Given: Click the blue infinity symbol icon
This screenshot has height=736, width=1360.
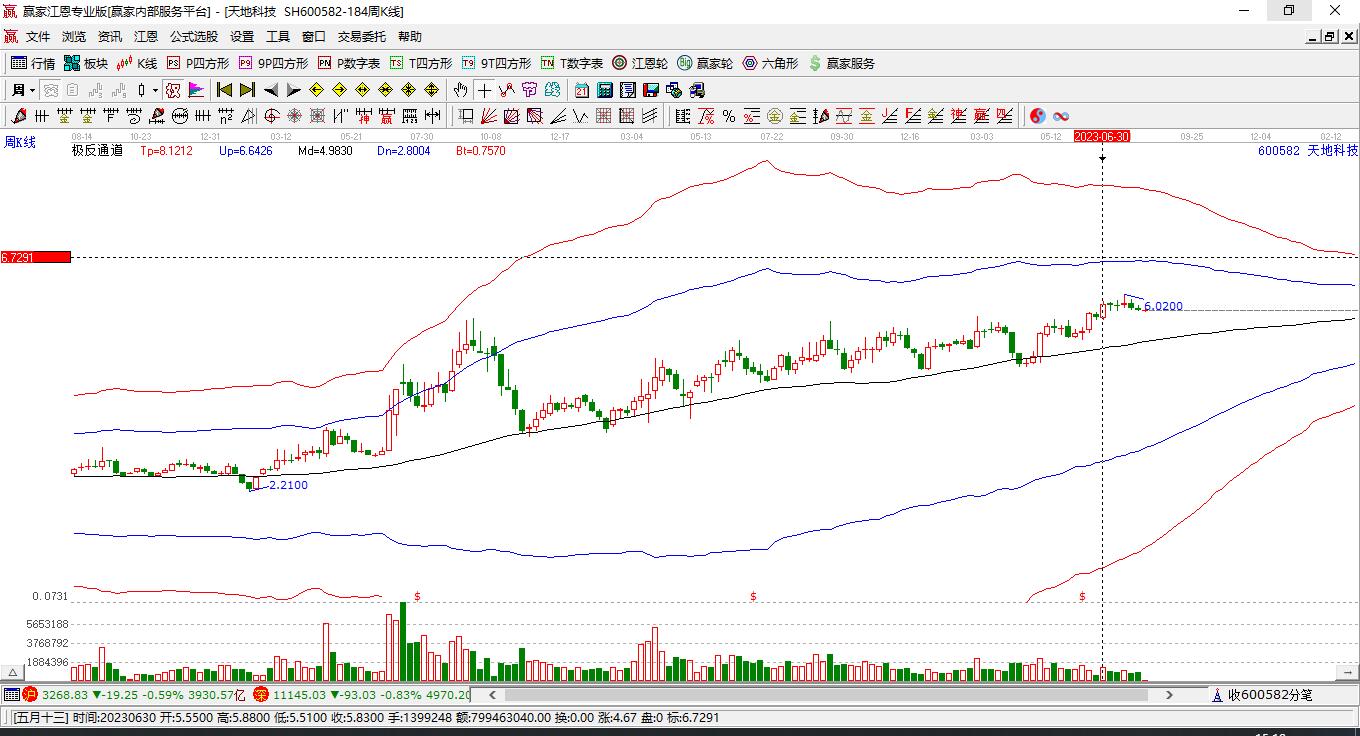Looking at the screenshot, I should pyautogui.click(x=1061, y=116).
